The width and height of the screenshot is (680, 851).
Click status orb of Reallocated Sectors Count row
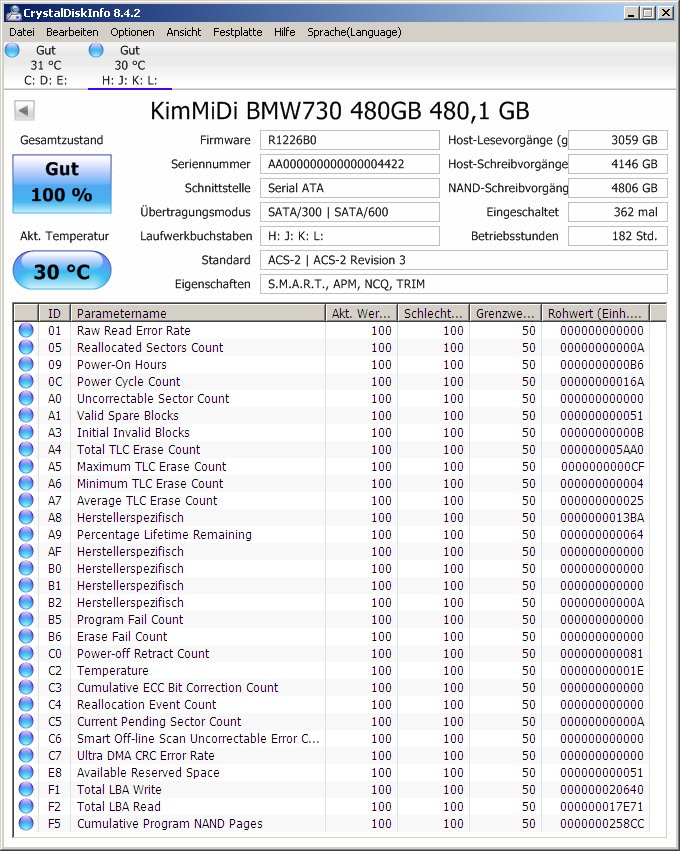click(x=26, y=347)
